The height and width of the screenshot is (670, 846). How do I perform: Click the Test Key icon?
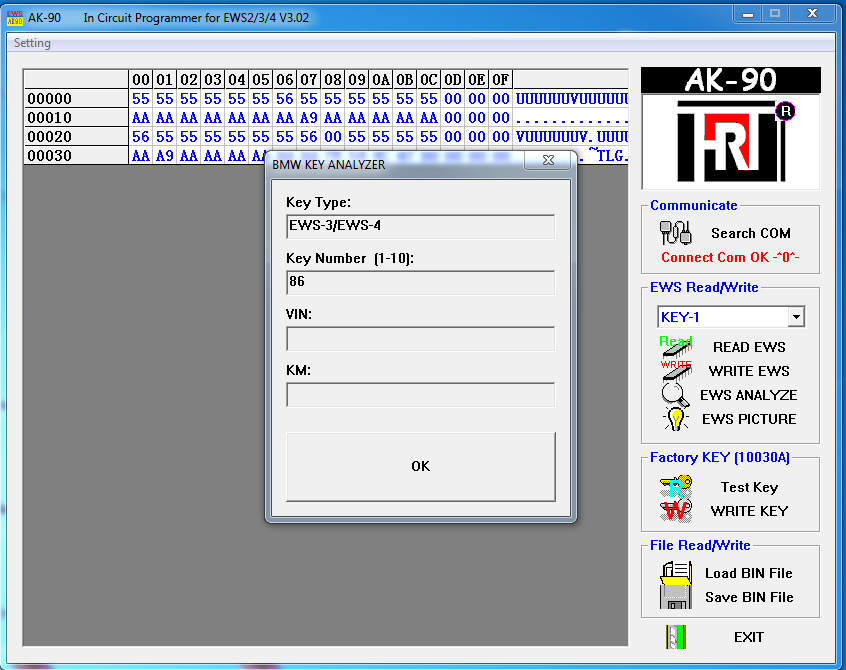(x=676, y=487)
